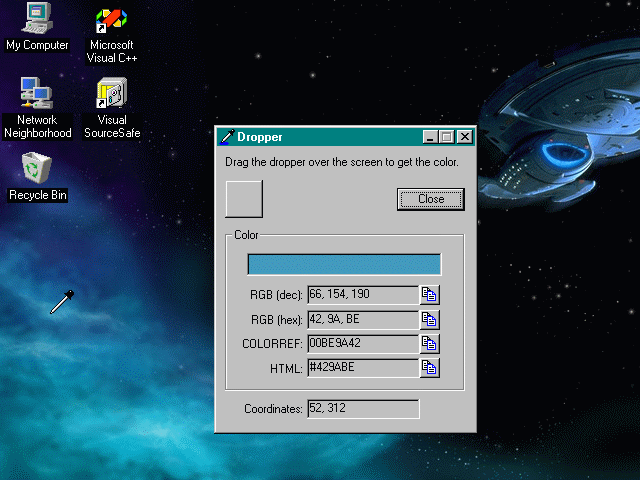Click the HTML field showing #429ABE
The image size is (640, 480).
(363, 368)
